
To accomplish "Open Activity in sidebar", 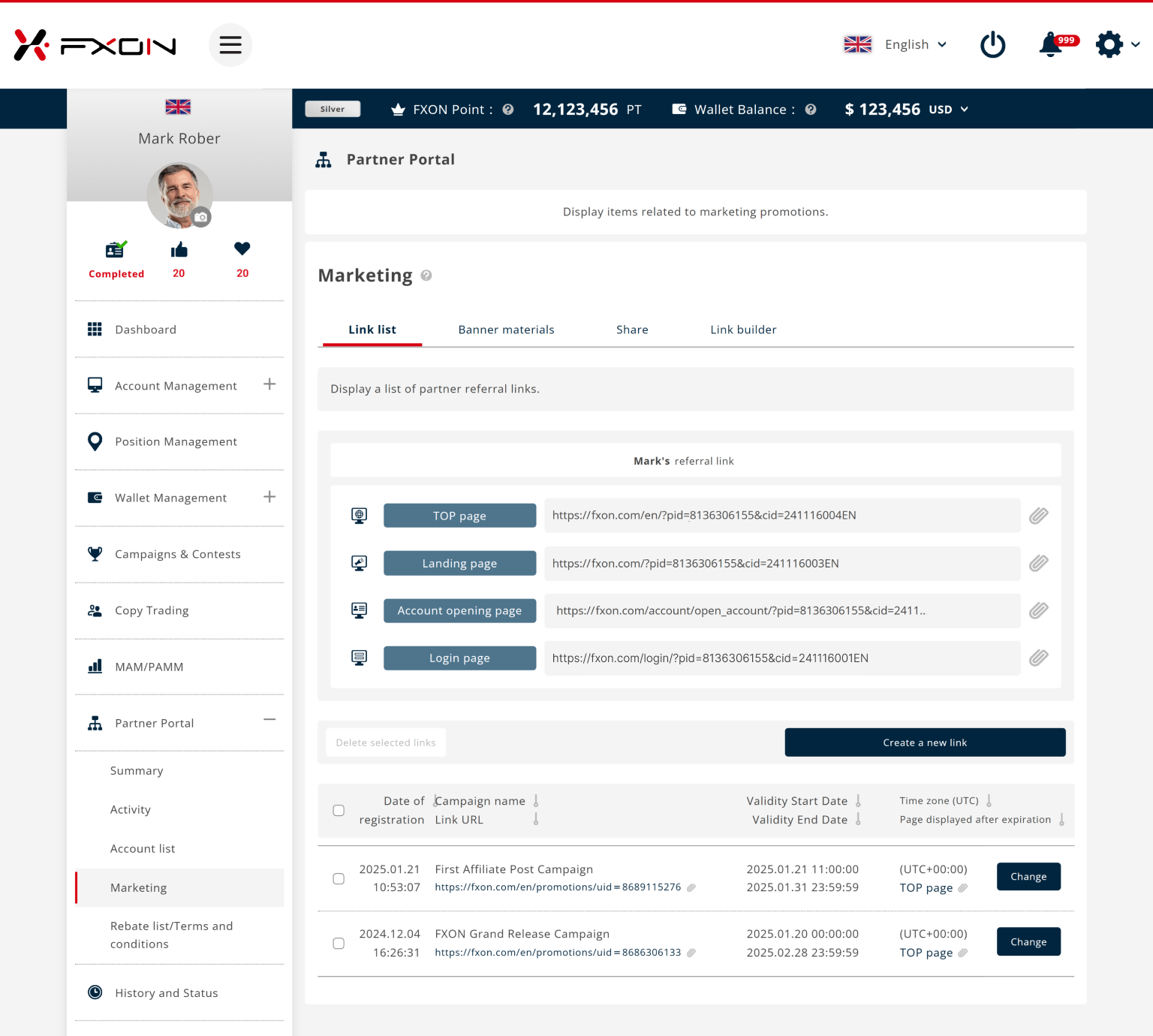I will 131,810.
